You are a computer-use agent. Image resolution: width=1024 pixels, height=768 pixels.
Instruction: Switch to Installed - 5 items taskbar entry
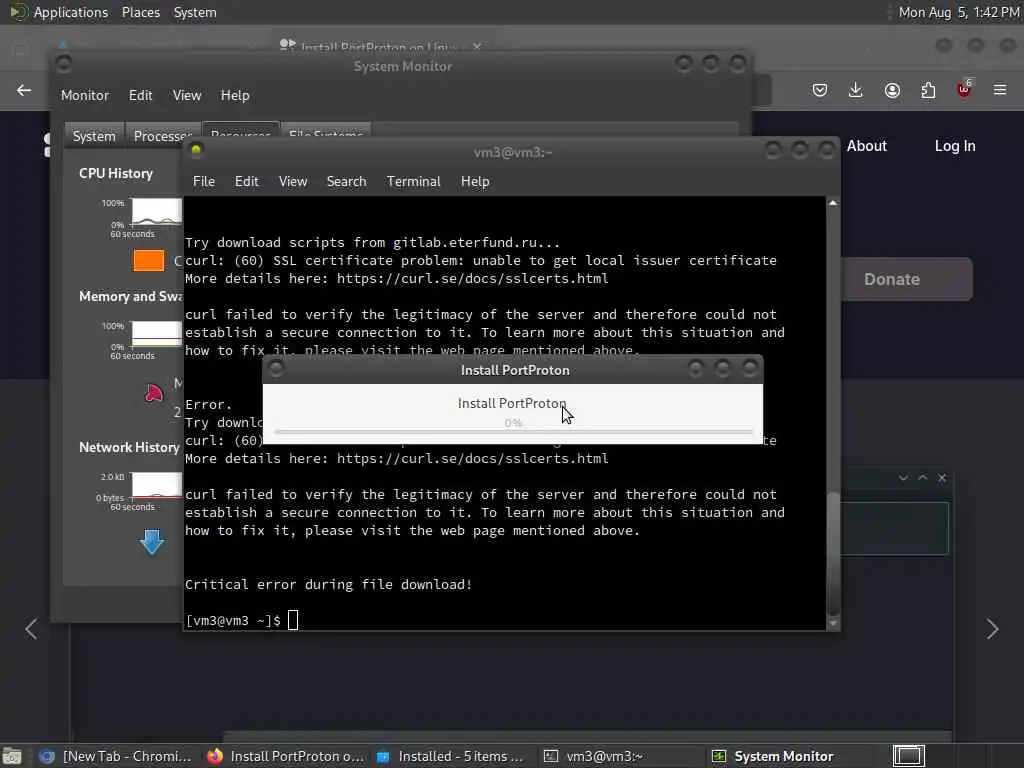pos(452,756)
